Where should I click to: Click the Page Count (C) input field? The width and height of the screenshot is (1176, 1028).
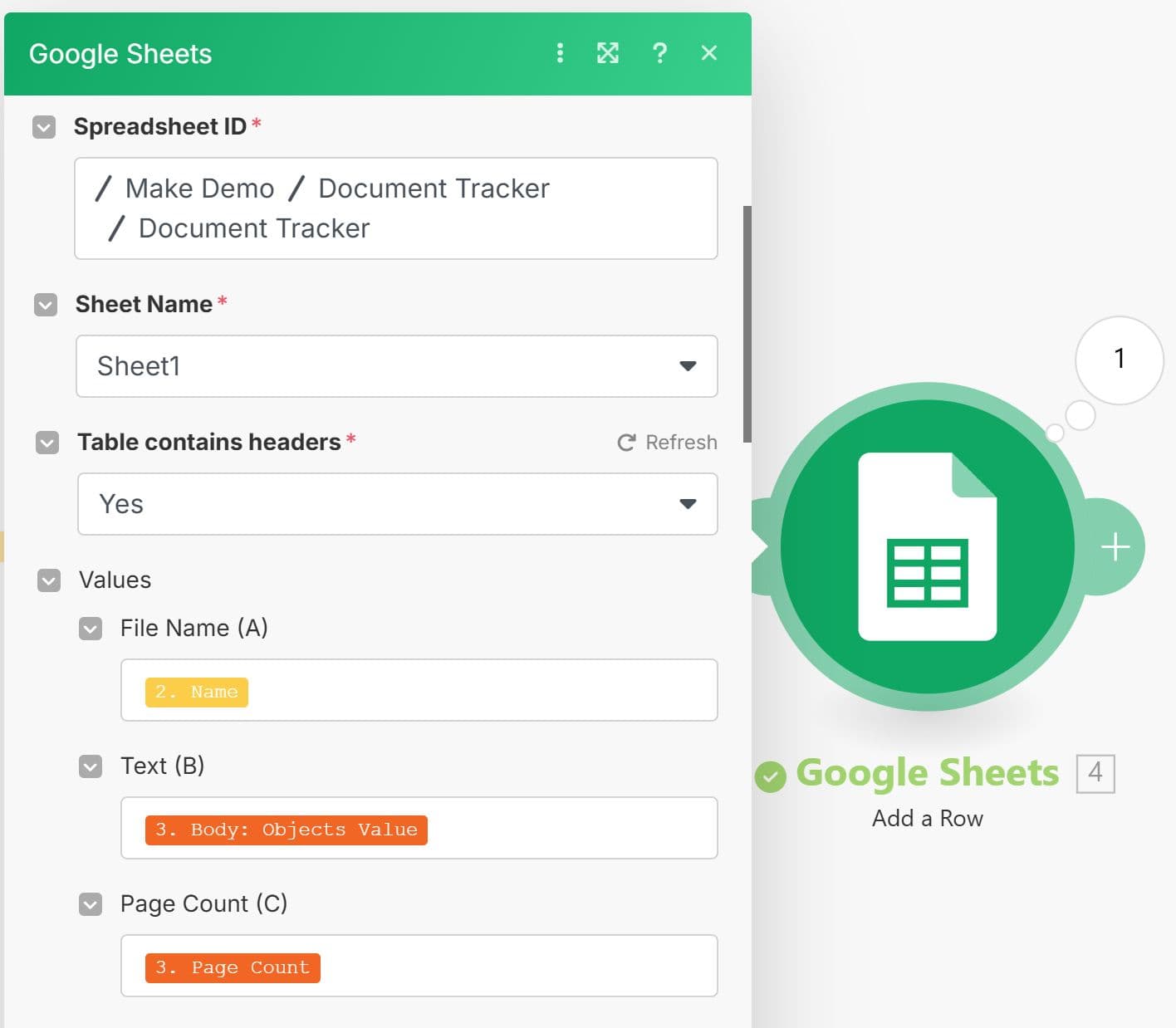tap(515, 966)
